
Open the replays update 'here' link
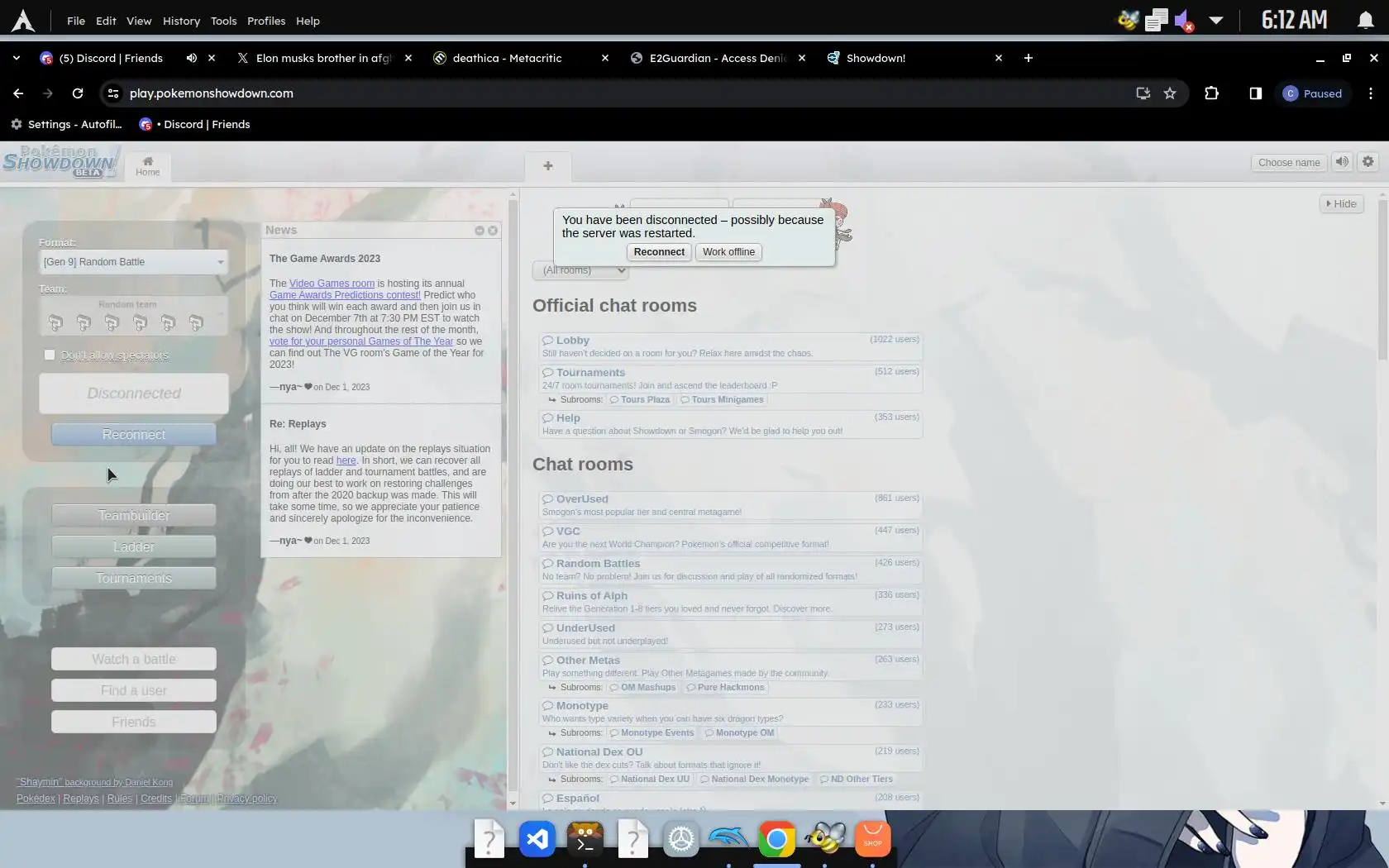coord(346,460)
